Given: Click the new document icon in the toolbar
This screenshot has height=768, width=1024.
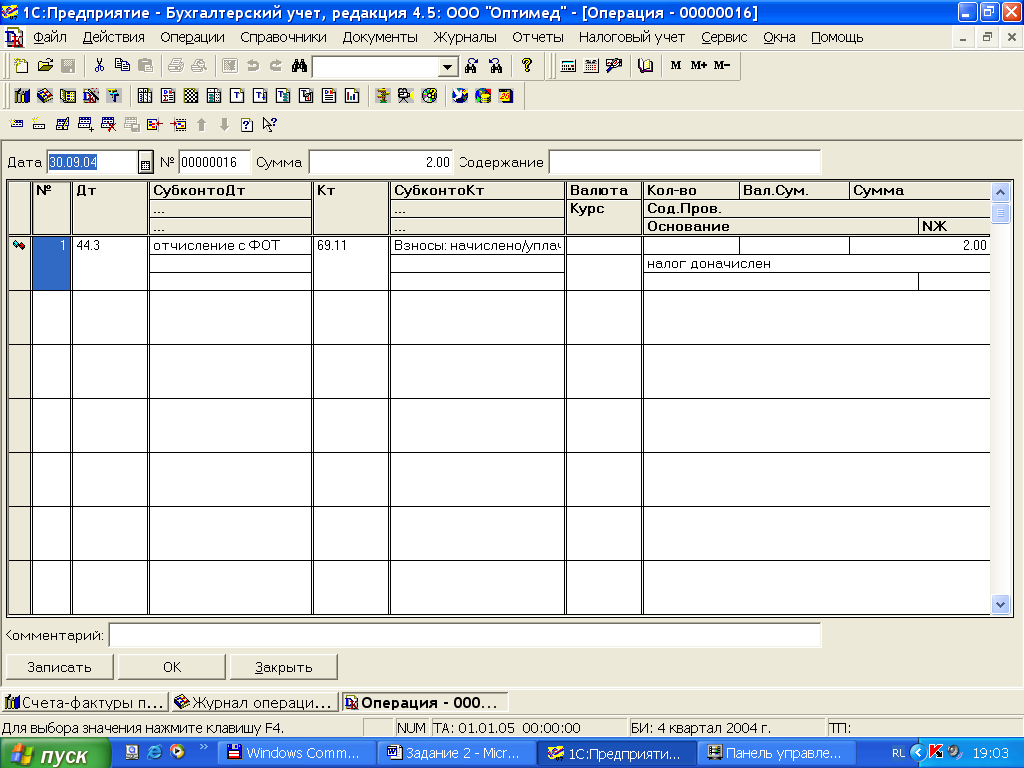Looking at the screenshot, I should coord(22,66).
